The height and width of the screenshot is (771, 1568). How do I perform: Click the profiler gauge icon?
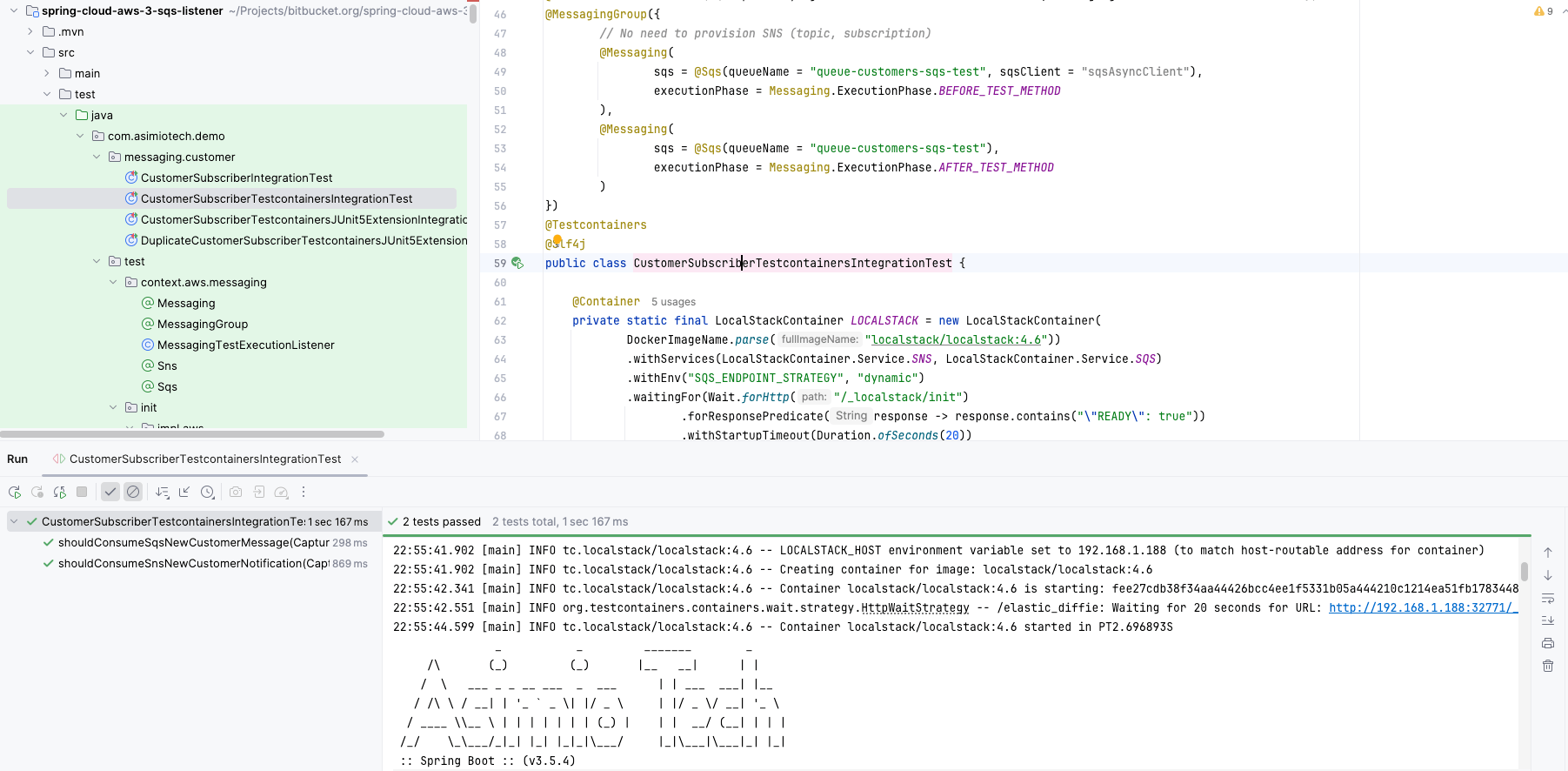pyautogui.click(x=281, y=493)
